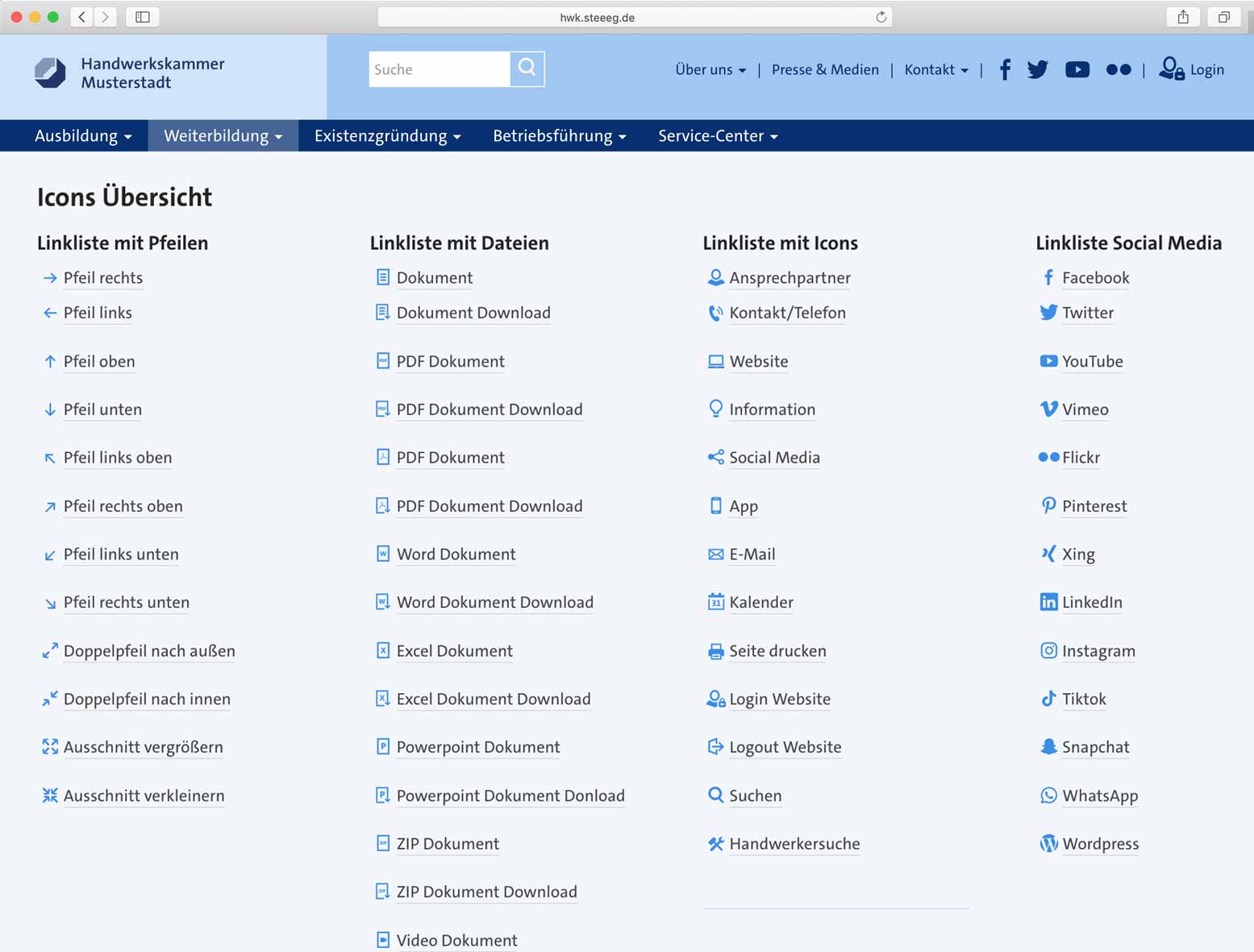Follow the PDF Dokument Download link
1254x952 pixels.
pyautogui.click(x=489, y=409)
